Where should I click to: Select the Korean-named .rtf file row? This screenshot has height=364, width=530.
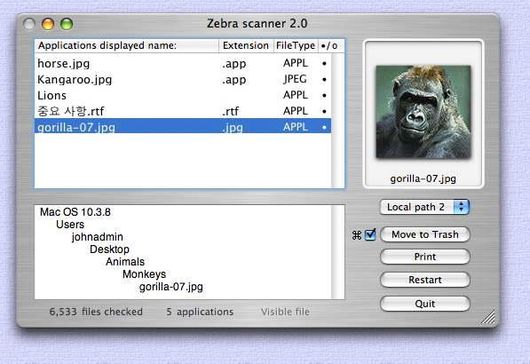click(x=183, y=111)
